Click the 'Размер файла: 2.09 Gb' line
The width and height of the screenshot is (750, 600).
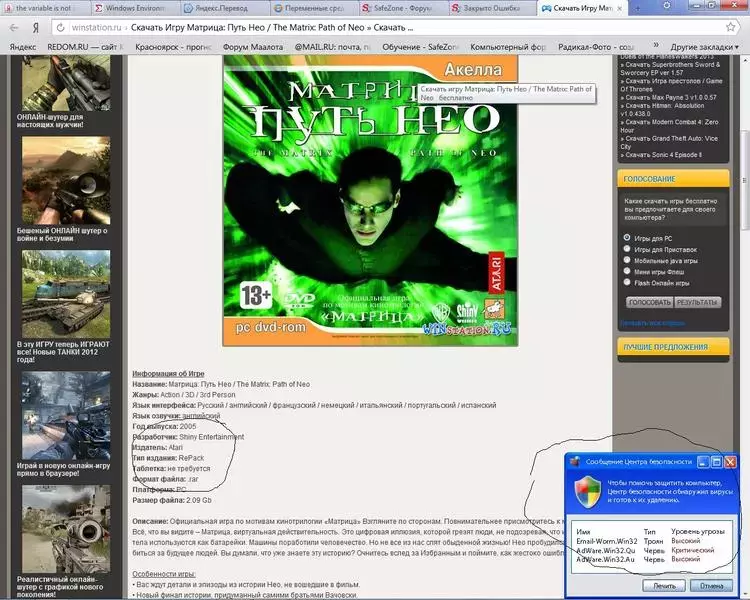pos(172,500)
